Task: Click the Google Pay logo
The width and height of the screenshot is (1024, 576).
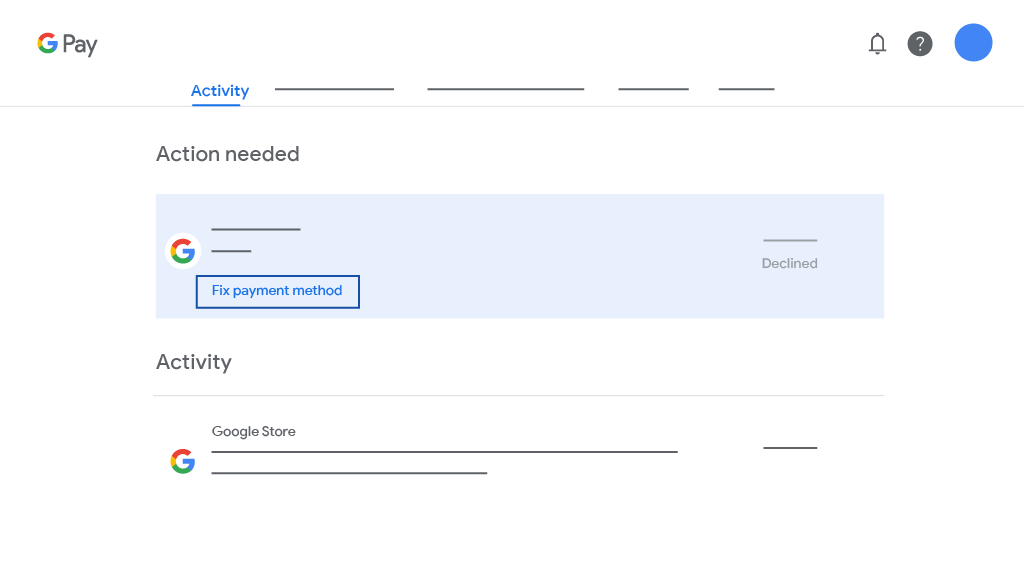Action: [67, 44]
